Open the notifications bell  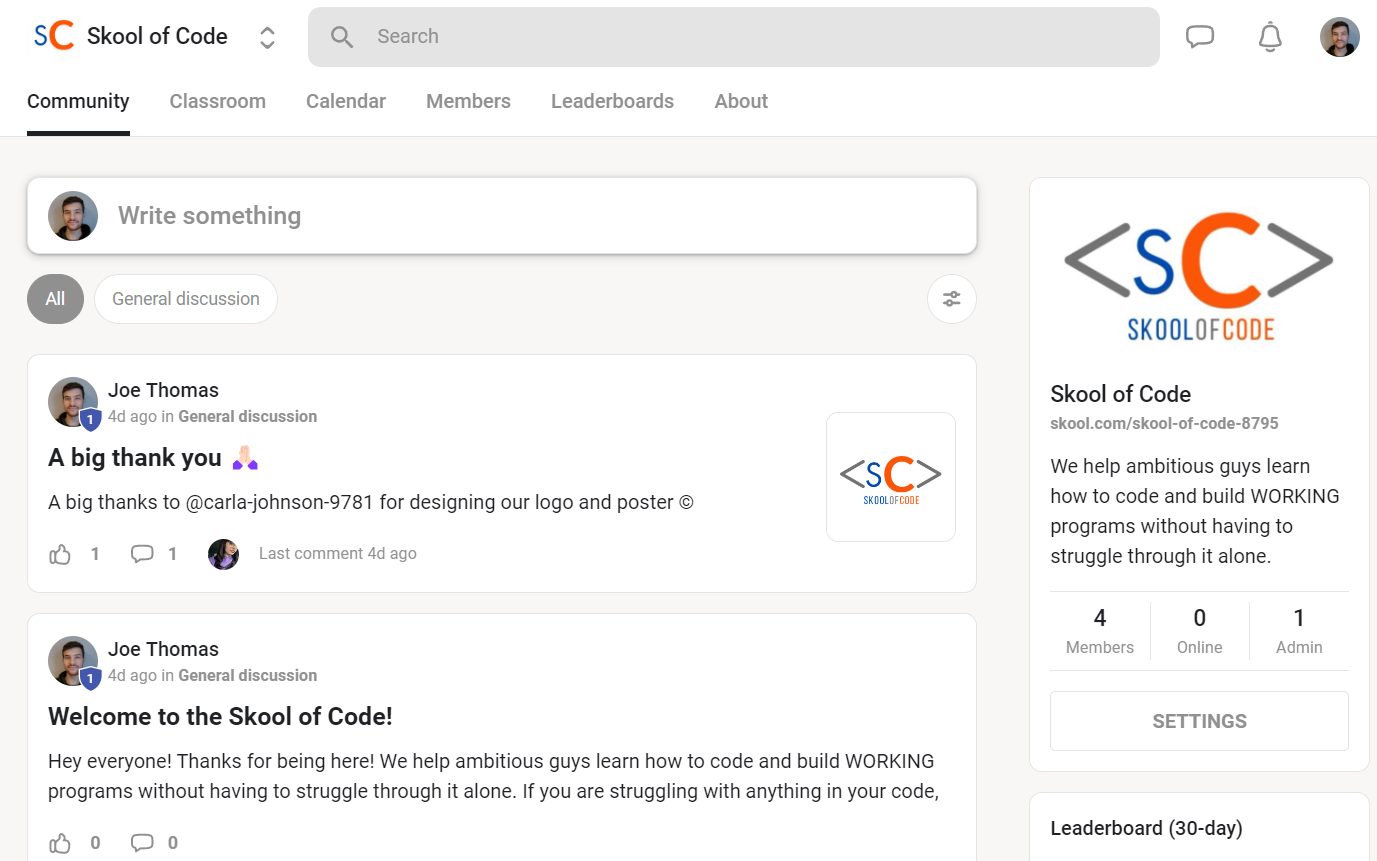coord(1270,37)
